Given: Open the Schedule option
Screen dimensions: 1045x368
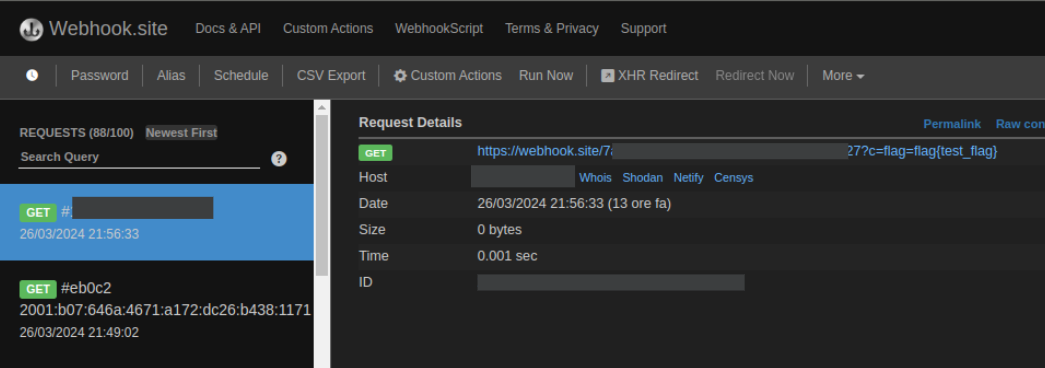Looking at the screenshot, I should pos(241,75).
